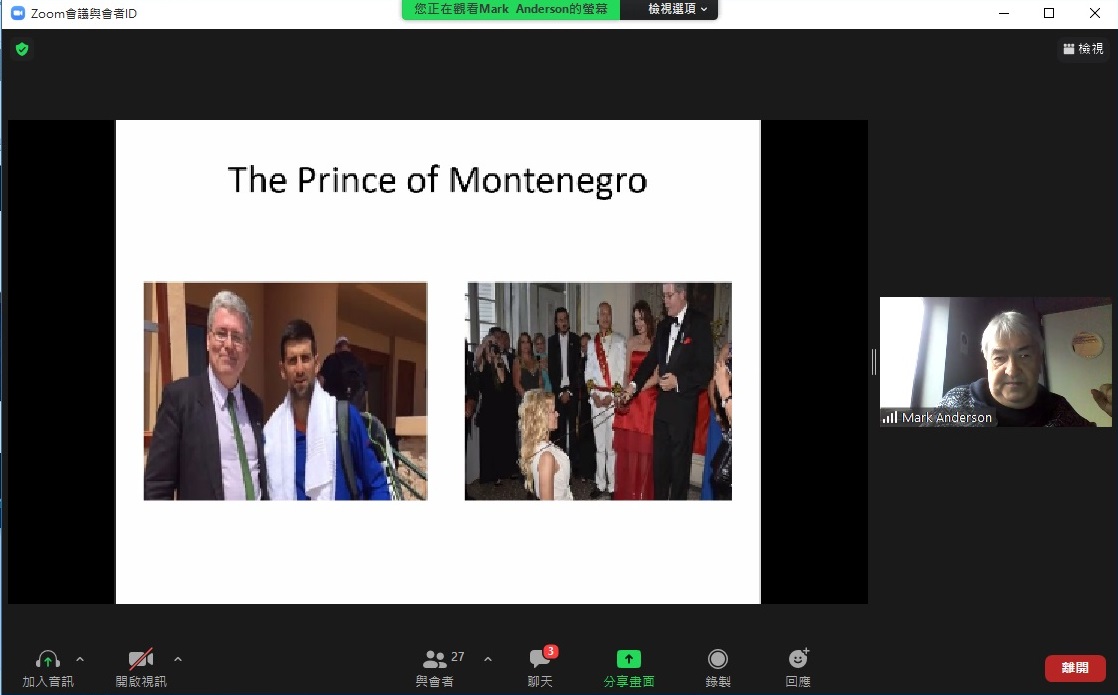Expand video options arrow next to camera

178,659
